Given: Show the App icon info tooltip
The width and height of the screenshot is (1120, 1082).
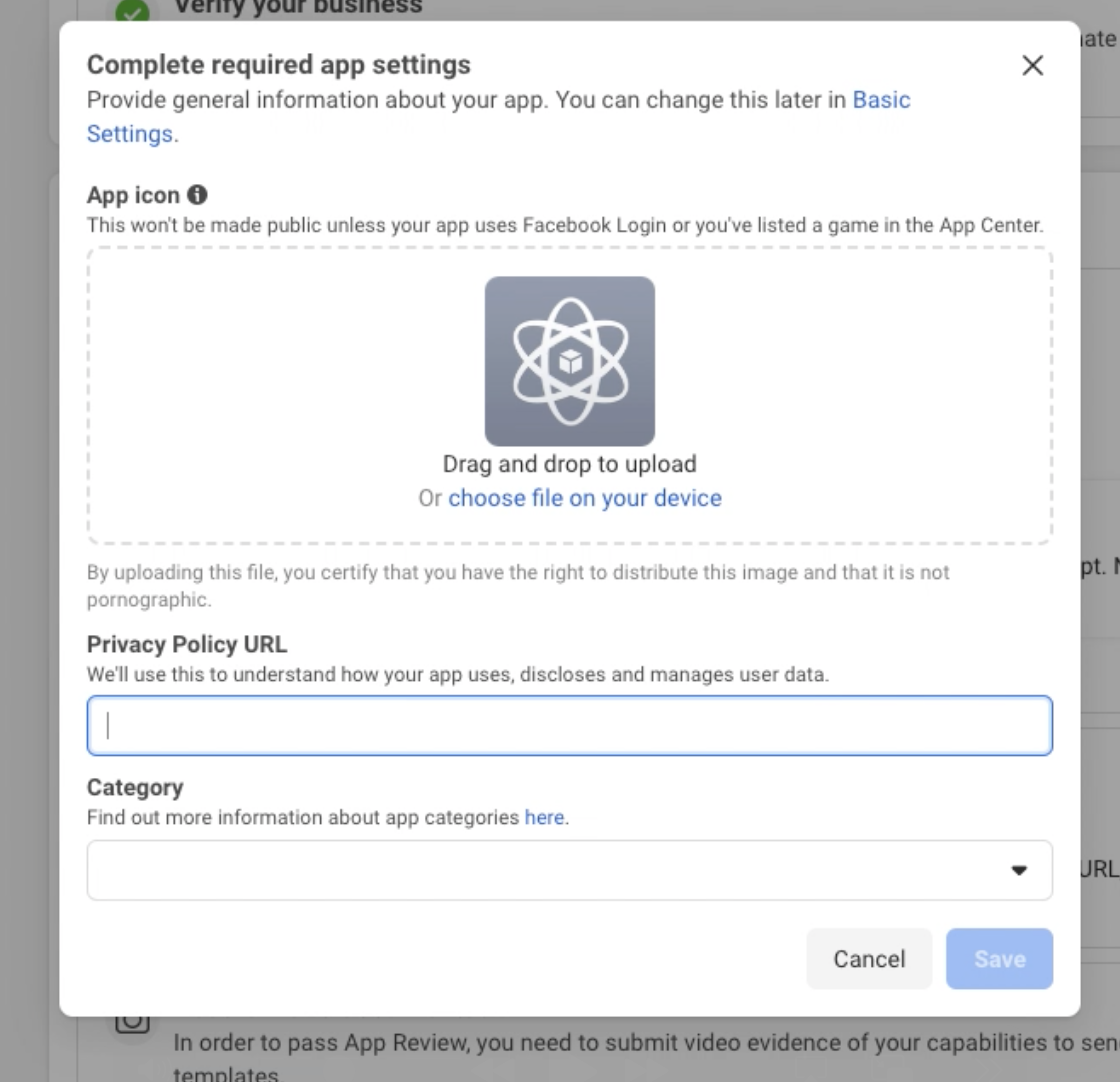Looking at the screenshot, I should (x=197, y=194).
